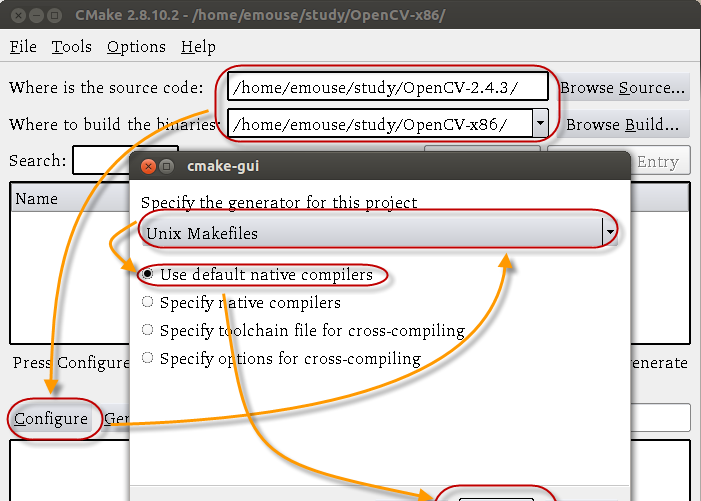
Task: Open the Options menu
Action: (x=136, y=46)
